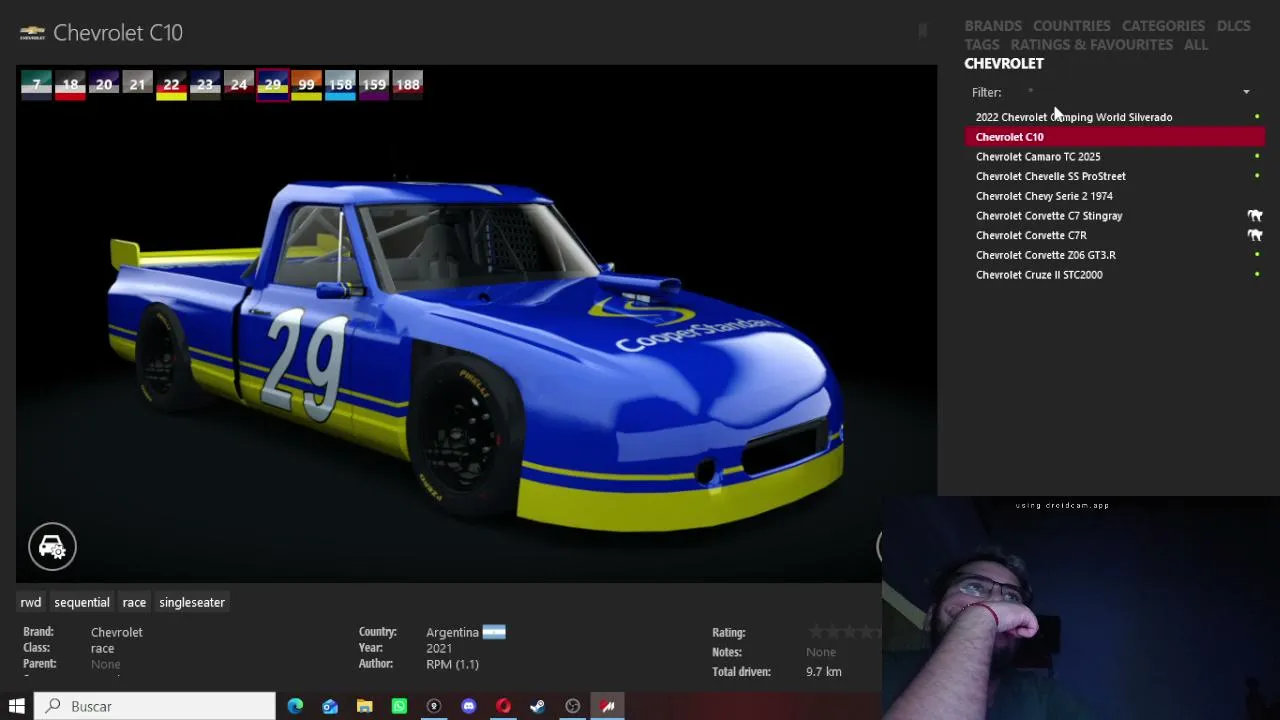Click the Total driven 9.7 km value
The image size is (1280, 720).
point(824,672)
